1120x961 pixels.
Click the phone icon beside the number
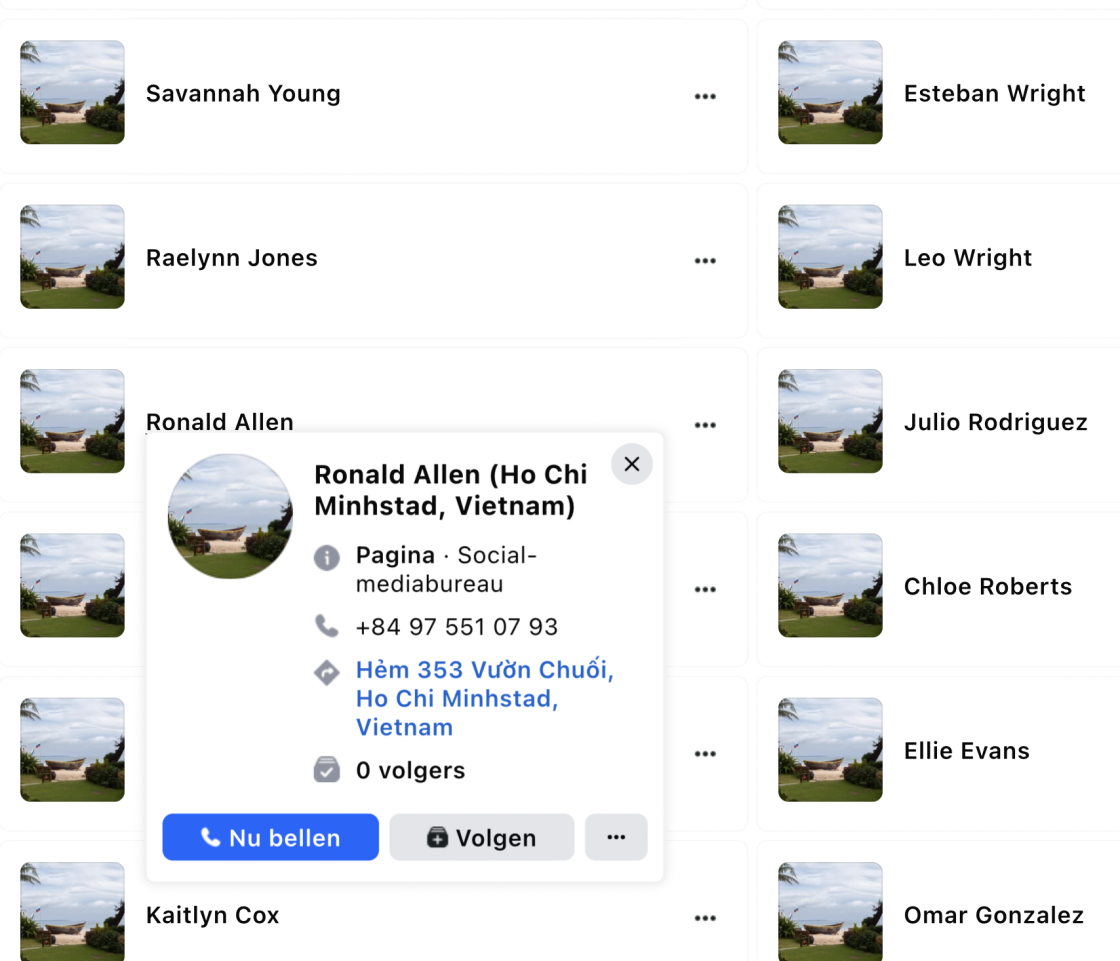(x=327, y=626)
